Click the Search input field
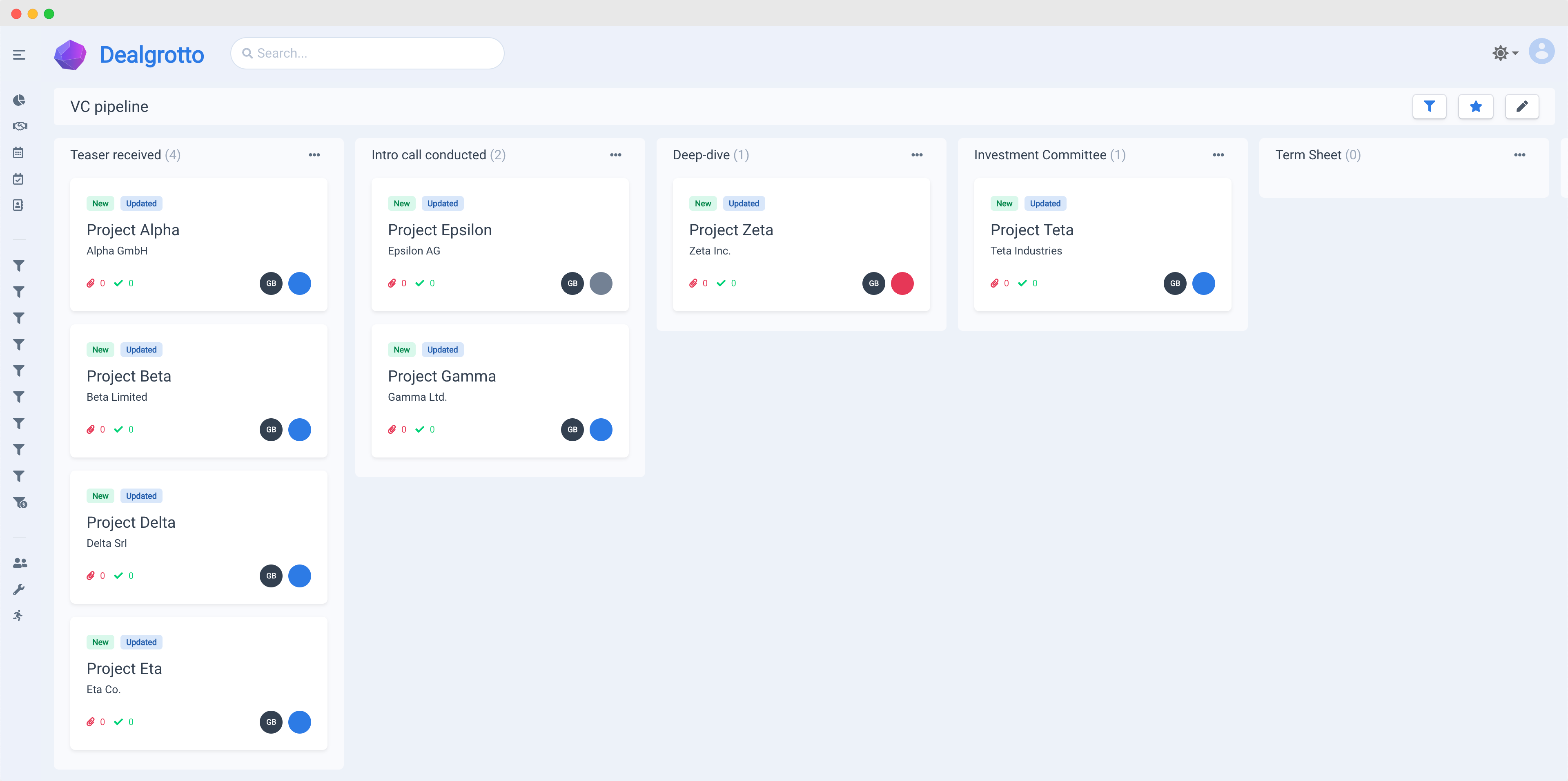This screenshot has width=1568, height=781. tap(367, 53)
